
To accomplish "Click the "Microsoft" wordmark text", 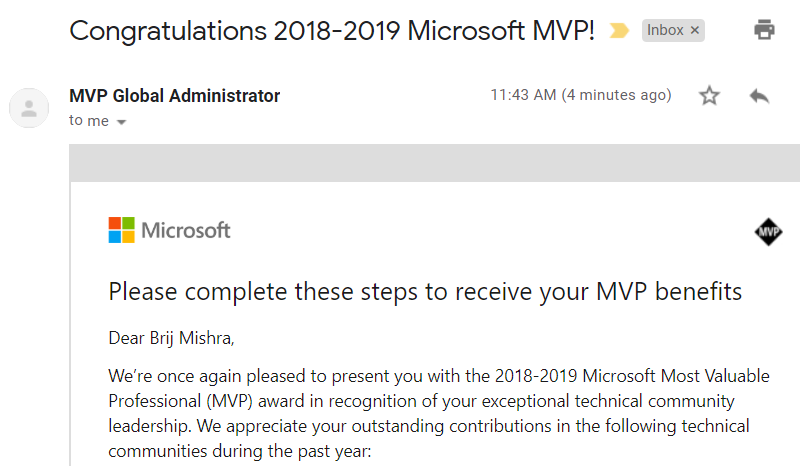I will (186, 231).
